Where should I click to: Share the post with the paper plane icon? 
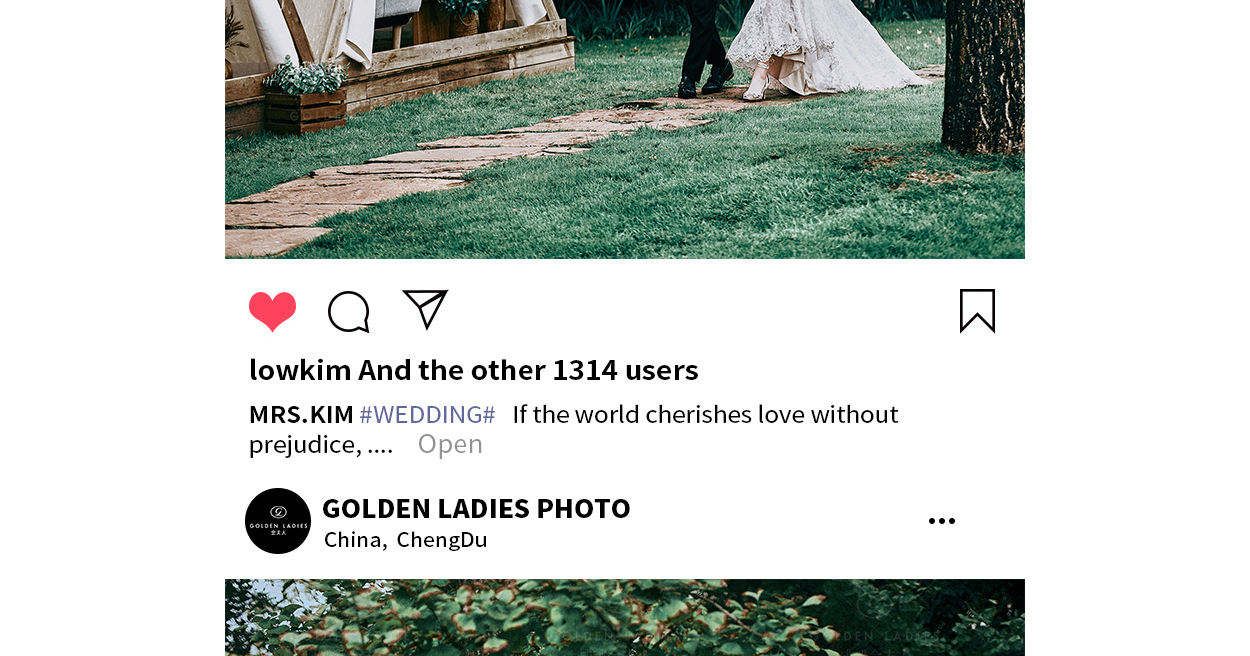[425, 309]
